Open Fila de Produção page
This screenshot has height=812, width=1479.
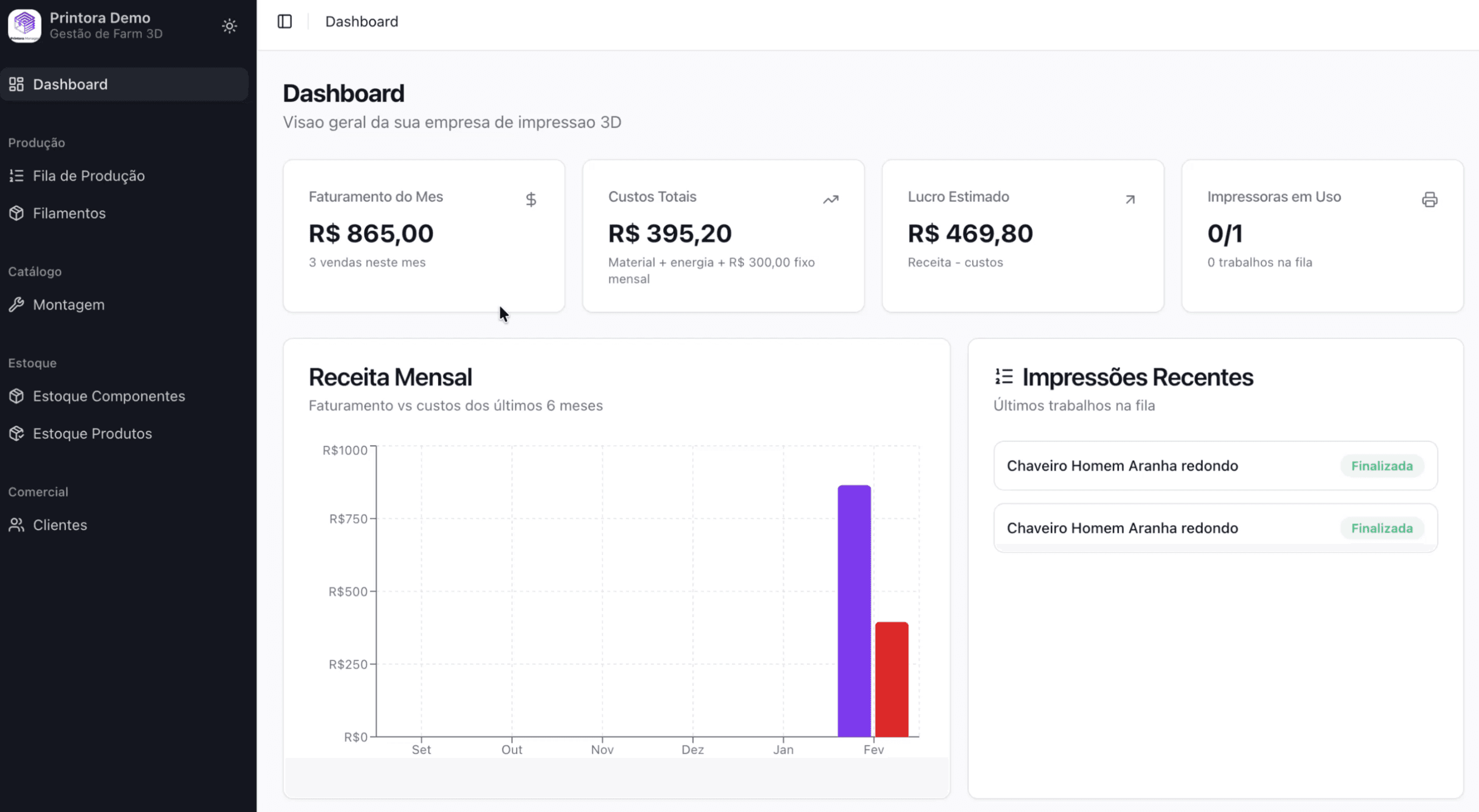[88, 176]
